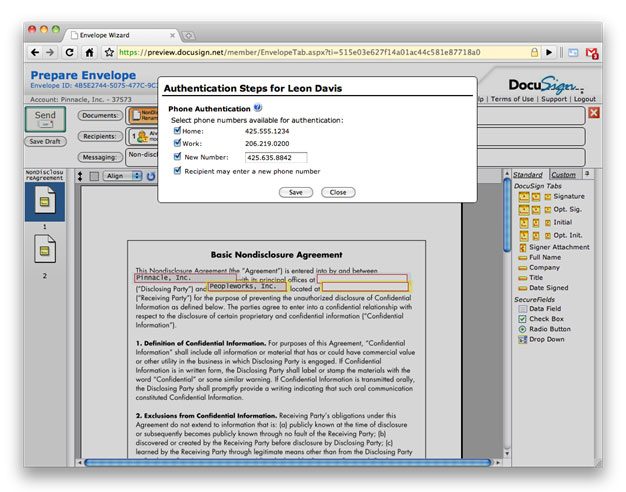Click the vertical blue scrollbar thumb

pos(507,215)
